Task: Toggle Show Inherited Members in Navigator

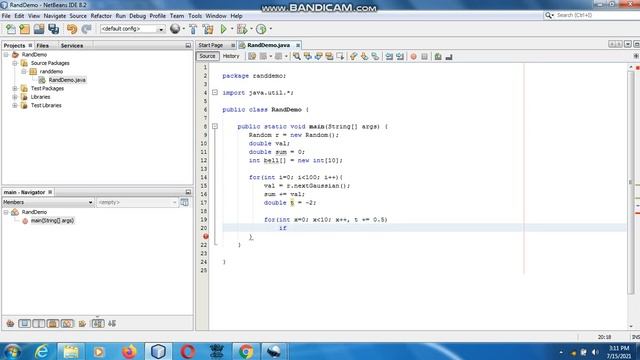Action: click(10, 324)
